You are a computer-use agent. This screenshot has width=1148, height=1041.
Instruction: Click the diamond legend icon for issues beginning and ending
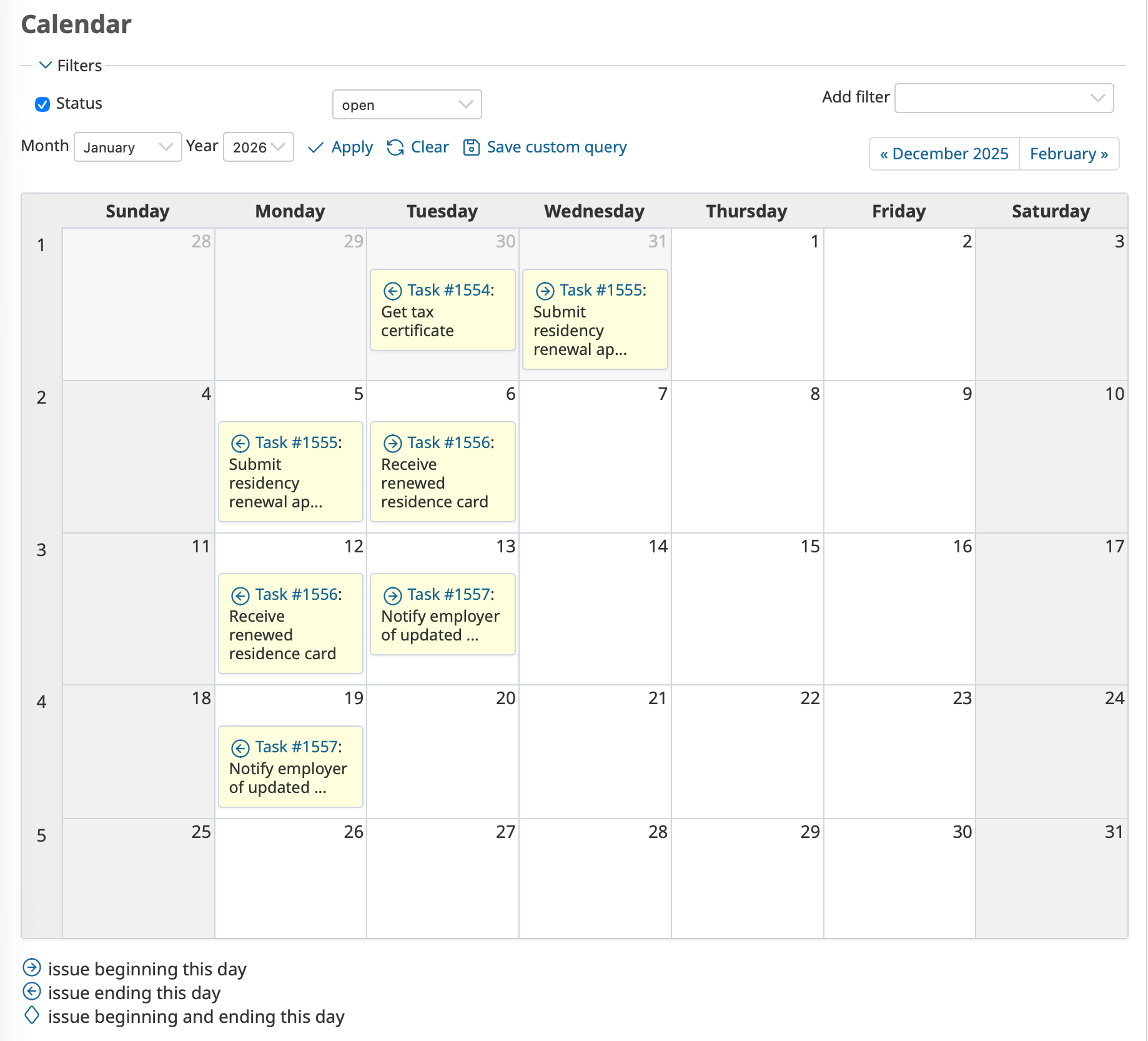click(x=33, y=1015)
